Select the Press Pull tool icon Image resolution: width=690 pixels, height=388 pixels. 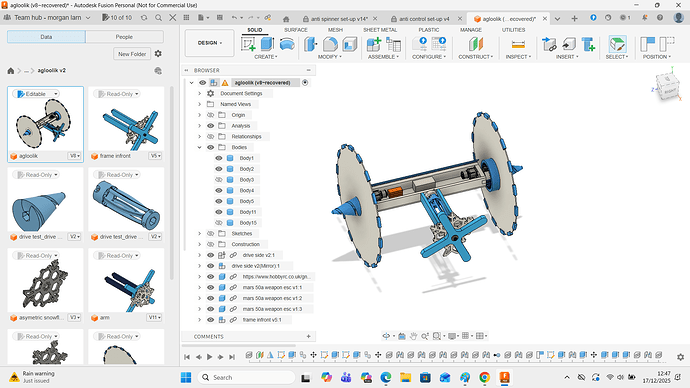[x=311, y=44]
